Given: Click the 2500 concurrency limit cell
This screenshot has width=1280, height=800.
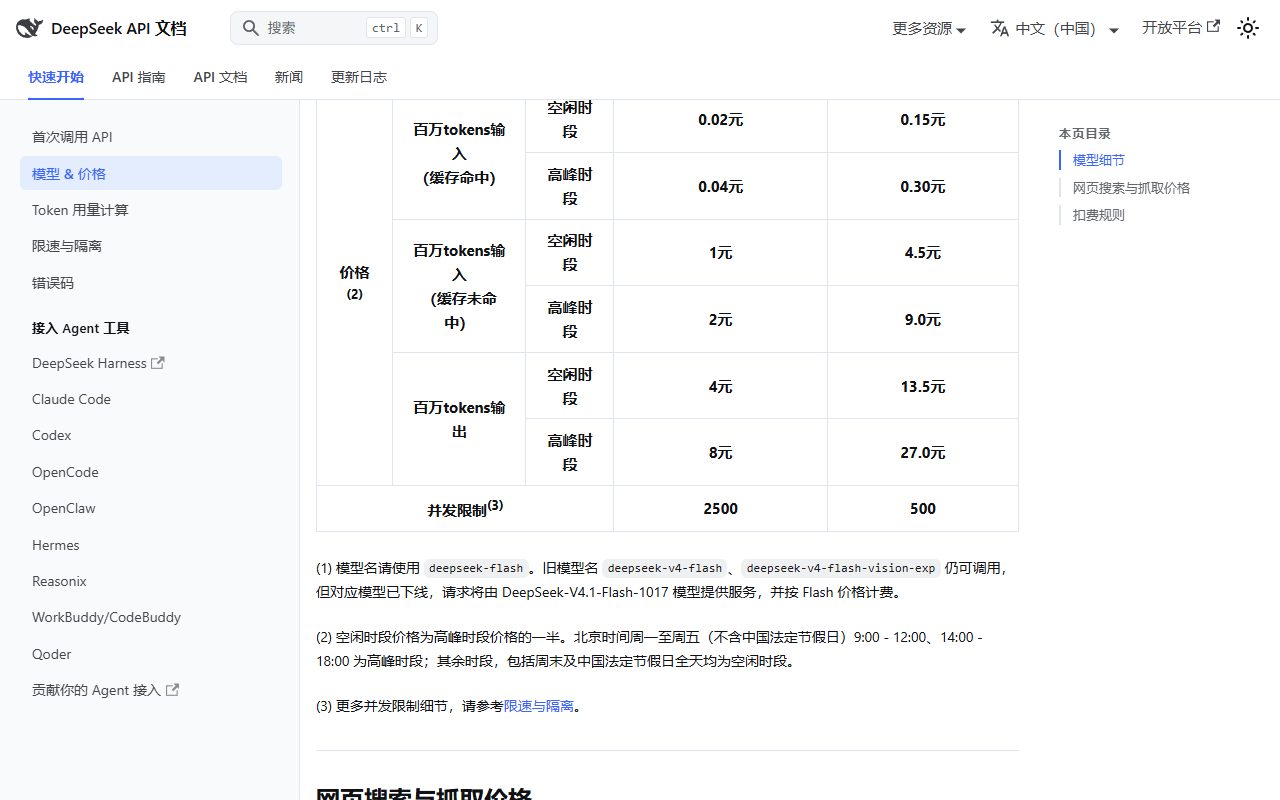Looking at the screenshot, I should pyautogui.click(x=720, y=509).
